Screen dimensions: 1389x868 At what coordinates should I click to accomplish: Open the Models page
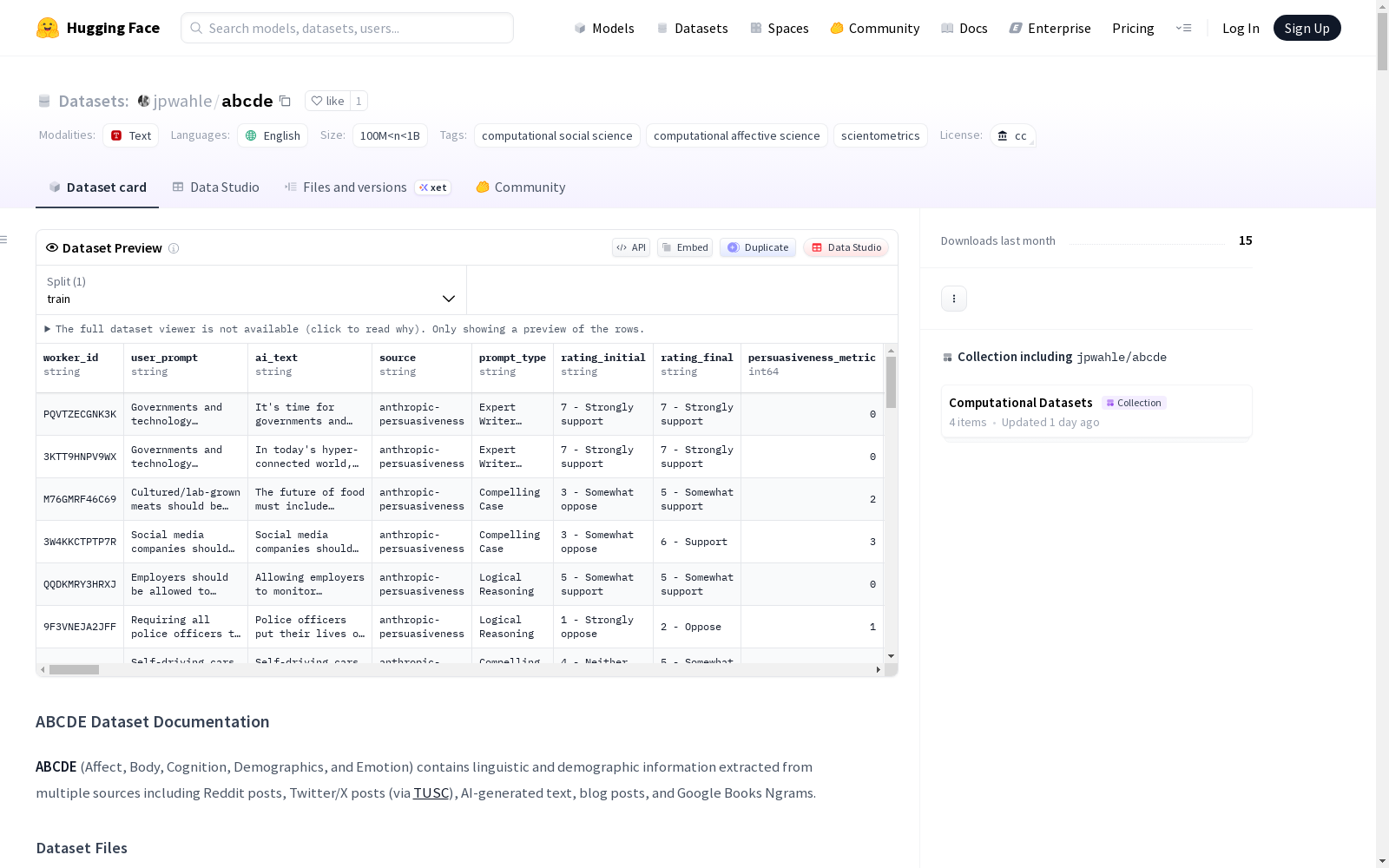[x=604, y=28]
